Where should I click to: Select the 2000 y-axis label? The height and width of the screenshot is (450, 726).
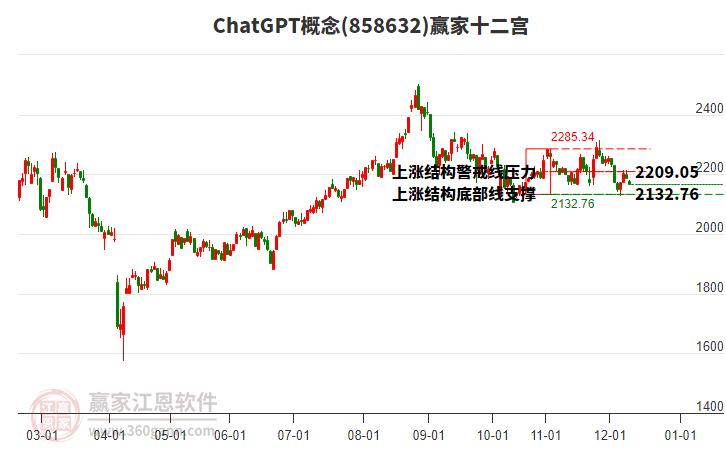coord(709,227)
